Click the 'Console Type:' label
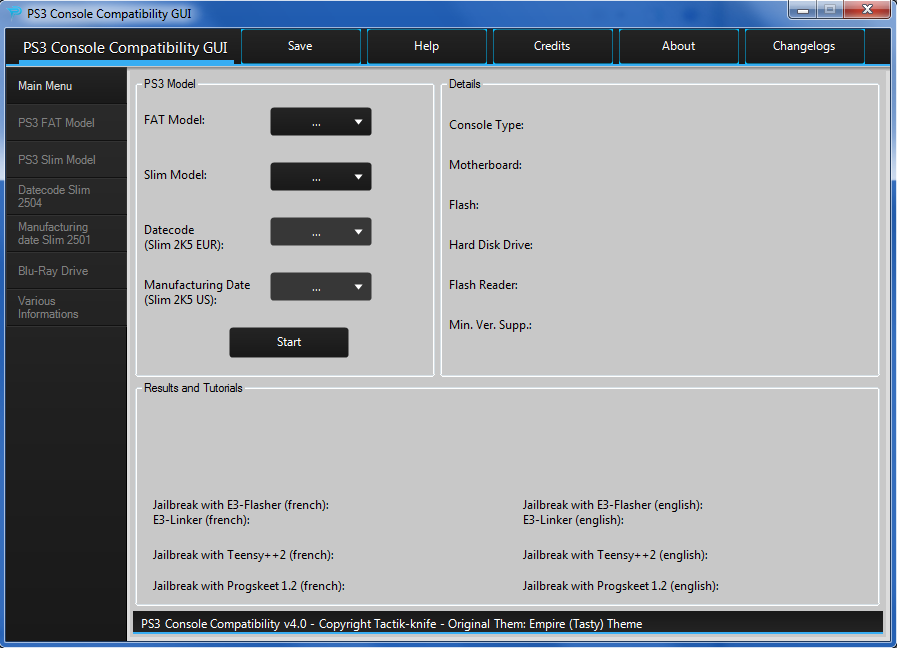Image resolution: width=897 pixels, height=648 pixels. click(x=486, y=125)
